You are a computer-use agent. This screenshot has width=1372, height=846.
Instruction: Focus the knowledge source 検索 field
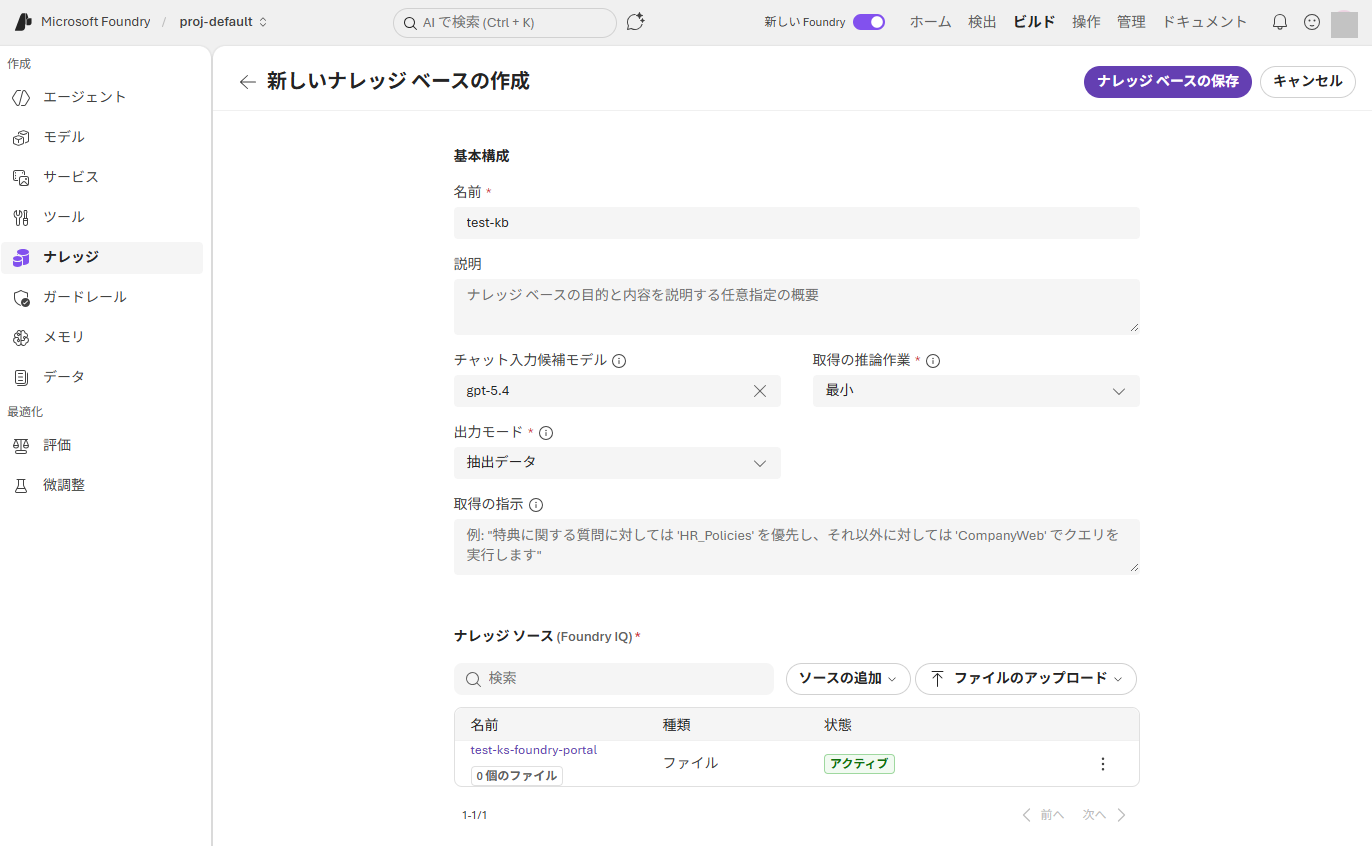point(614,679)
